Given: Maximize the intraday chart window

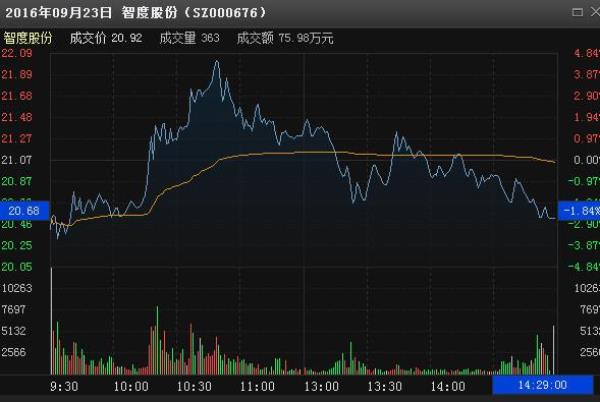Looking at the screenshot, I should click(578, 12).
